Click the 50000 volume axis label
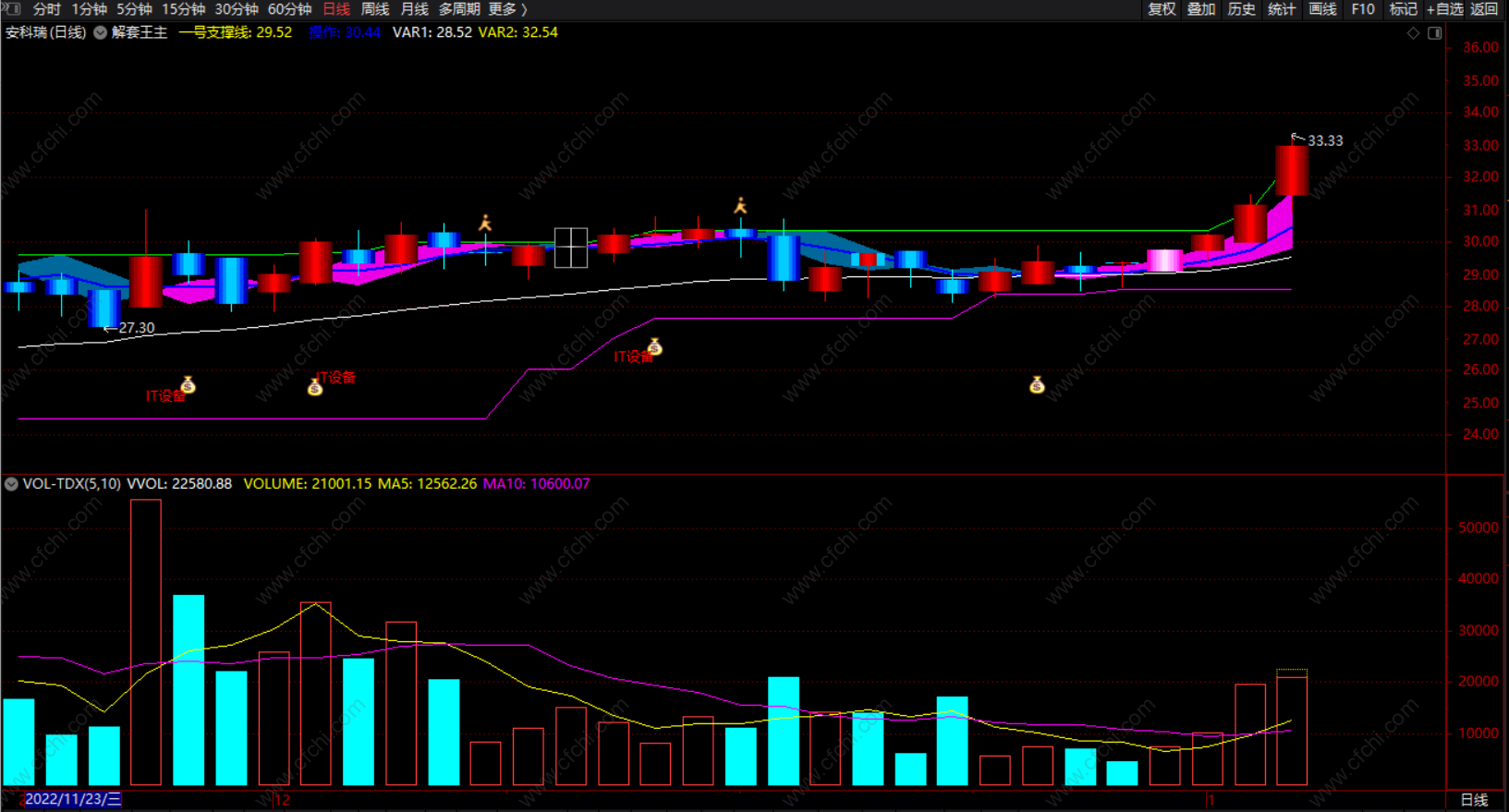 [x=1479, y=527]
